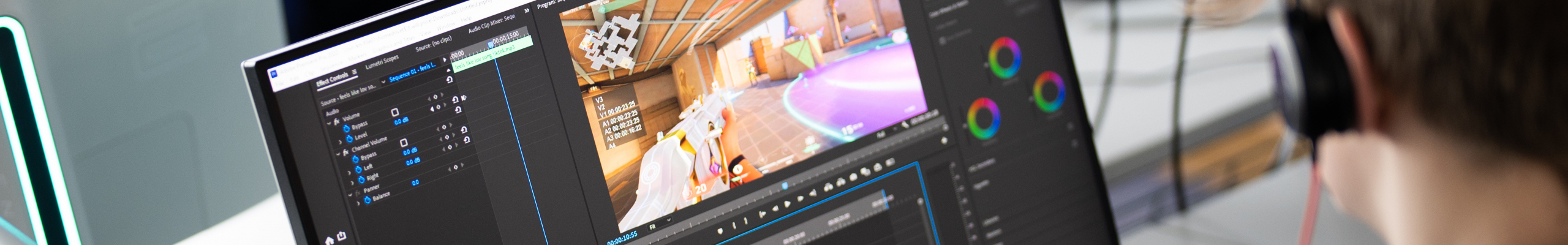1568x245 pixels.
Task: Click the top Lumetri color wheel
Action: point(1005,57)
